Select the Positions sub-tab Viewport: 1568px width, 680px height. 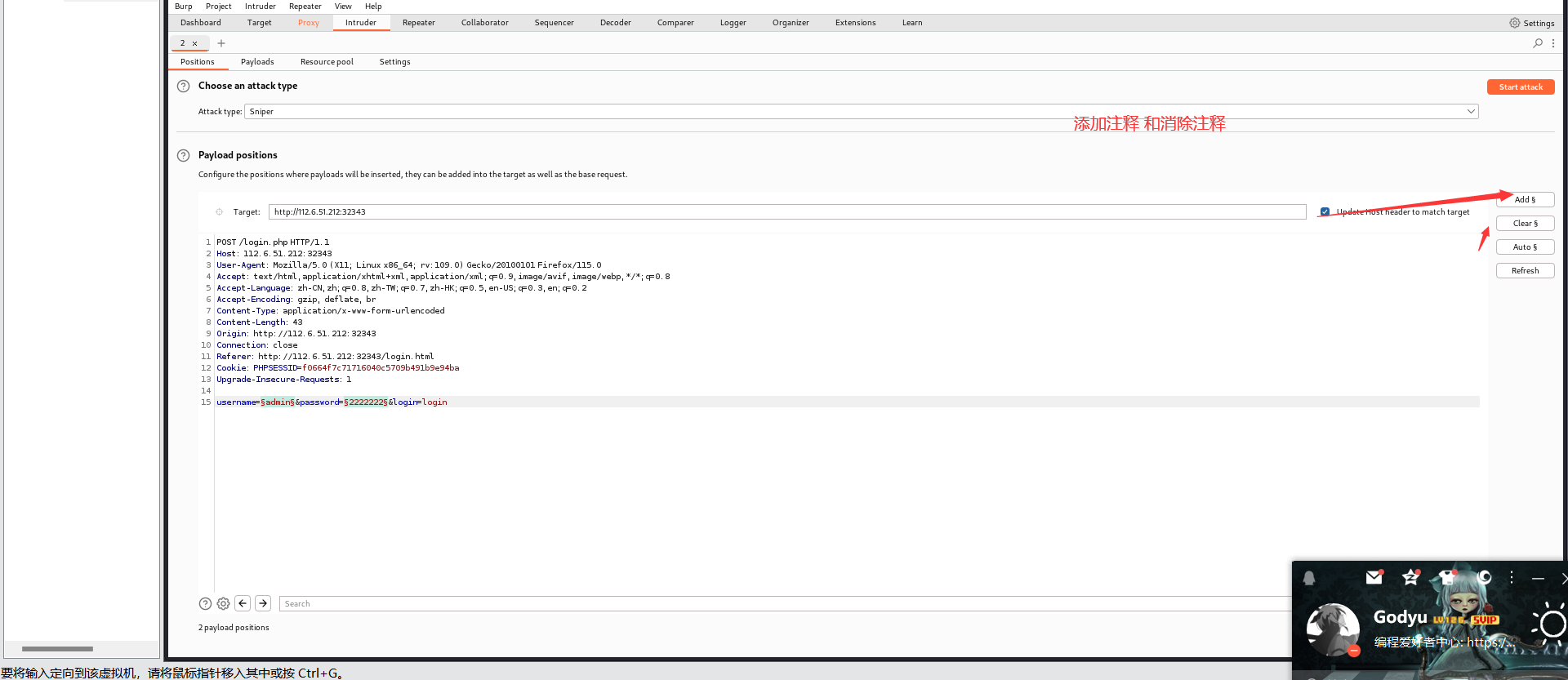point(198,62)
